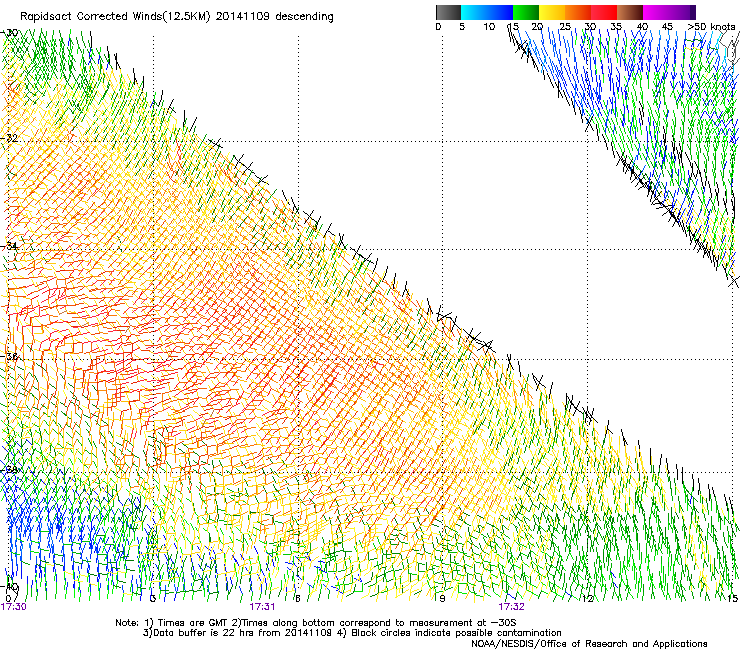Click the purple '17:30' time label

[14, 607]
